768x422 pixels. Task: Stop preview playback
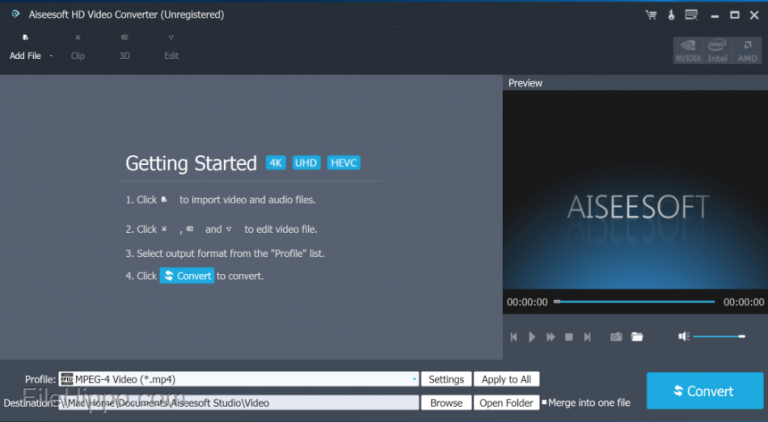(x=569, y=337)
